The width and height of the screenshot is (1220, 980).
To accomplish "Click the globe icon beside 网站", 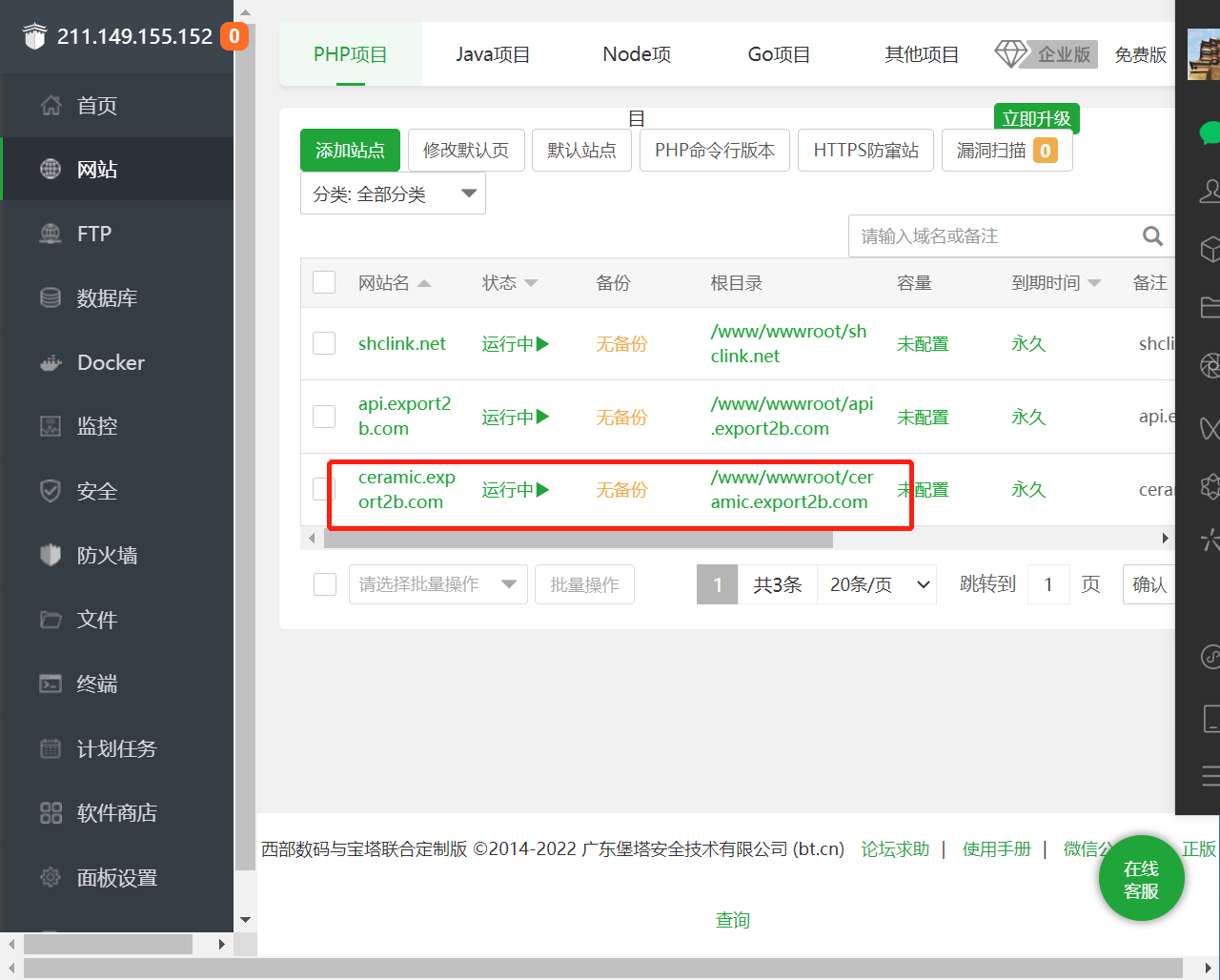I will pyautogui.click(x=51, y=169).
